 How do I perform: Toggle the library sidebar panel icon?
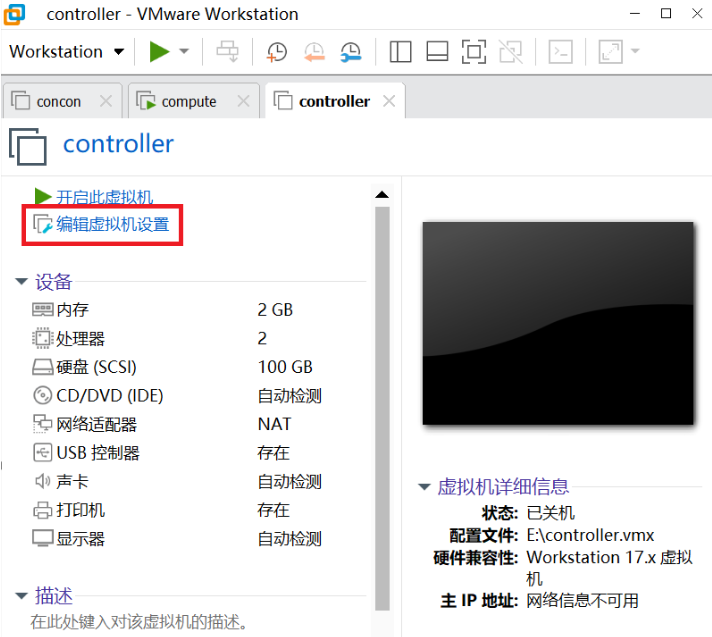coord(400,51)
